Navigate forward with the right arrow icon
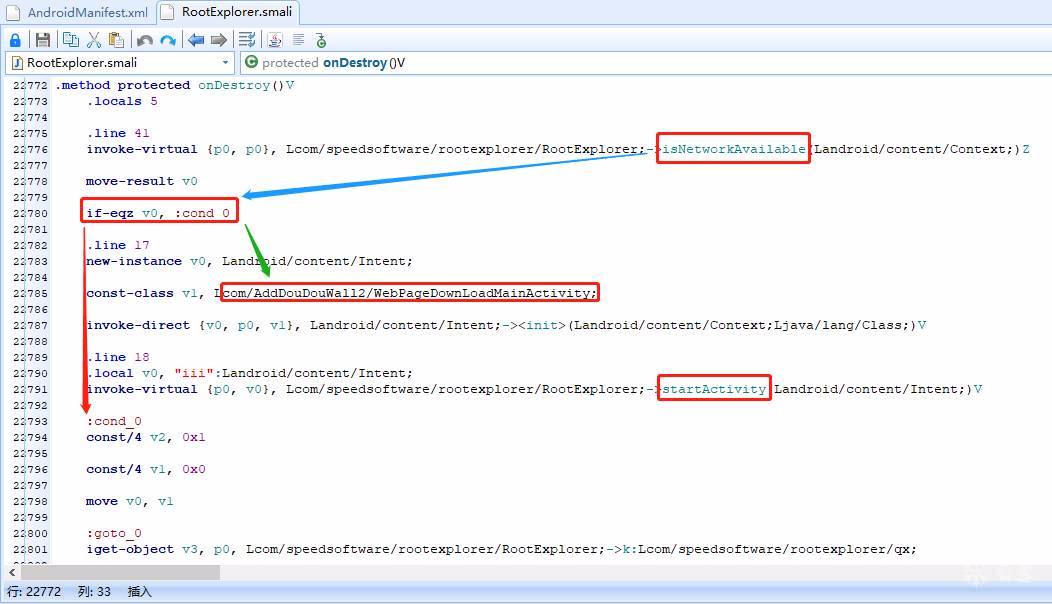 click(x=218, y=40)
